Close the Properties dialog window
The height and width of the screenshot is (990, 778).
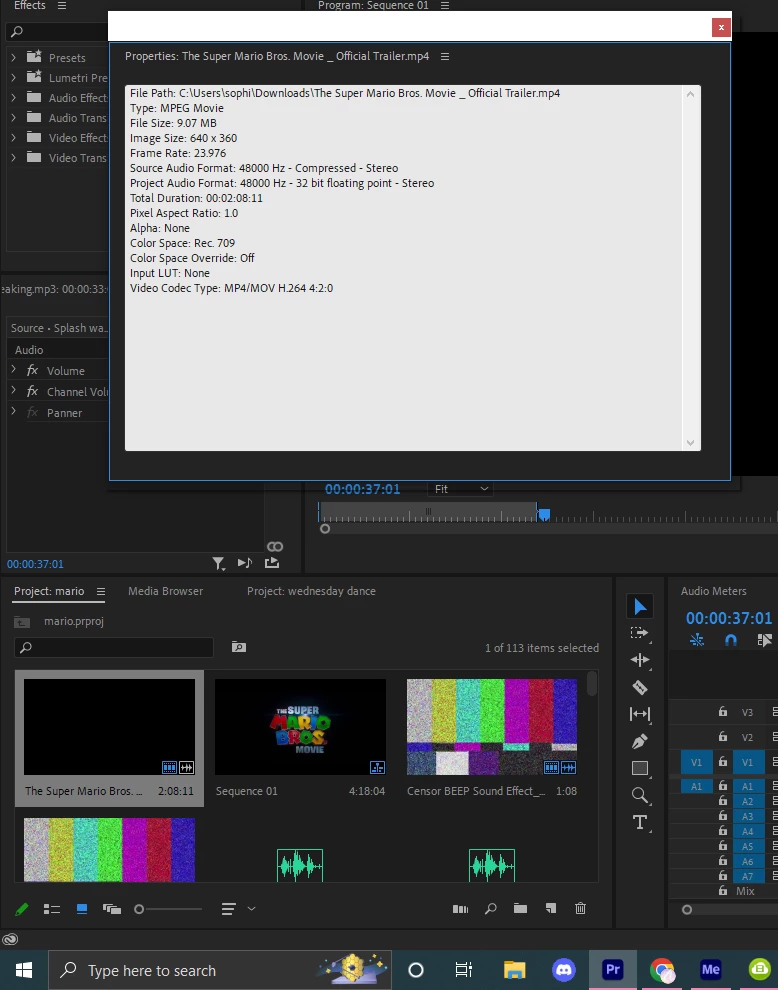(721, 27)
